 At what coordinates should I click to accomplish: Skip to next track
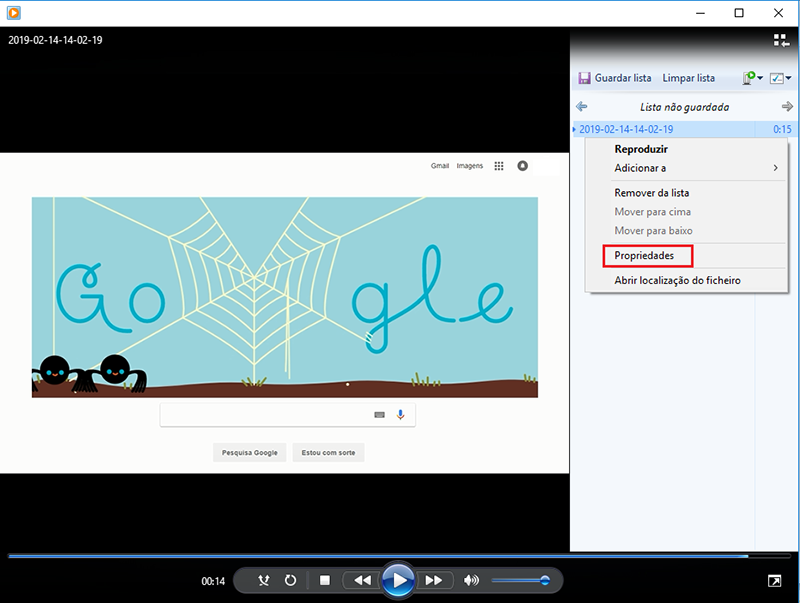point(434,580)
